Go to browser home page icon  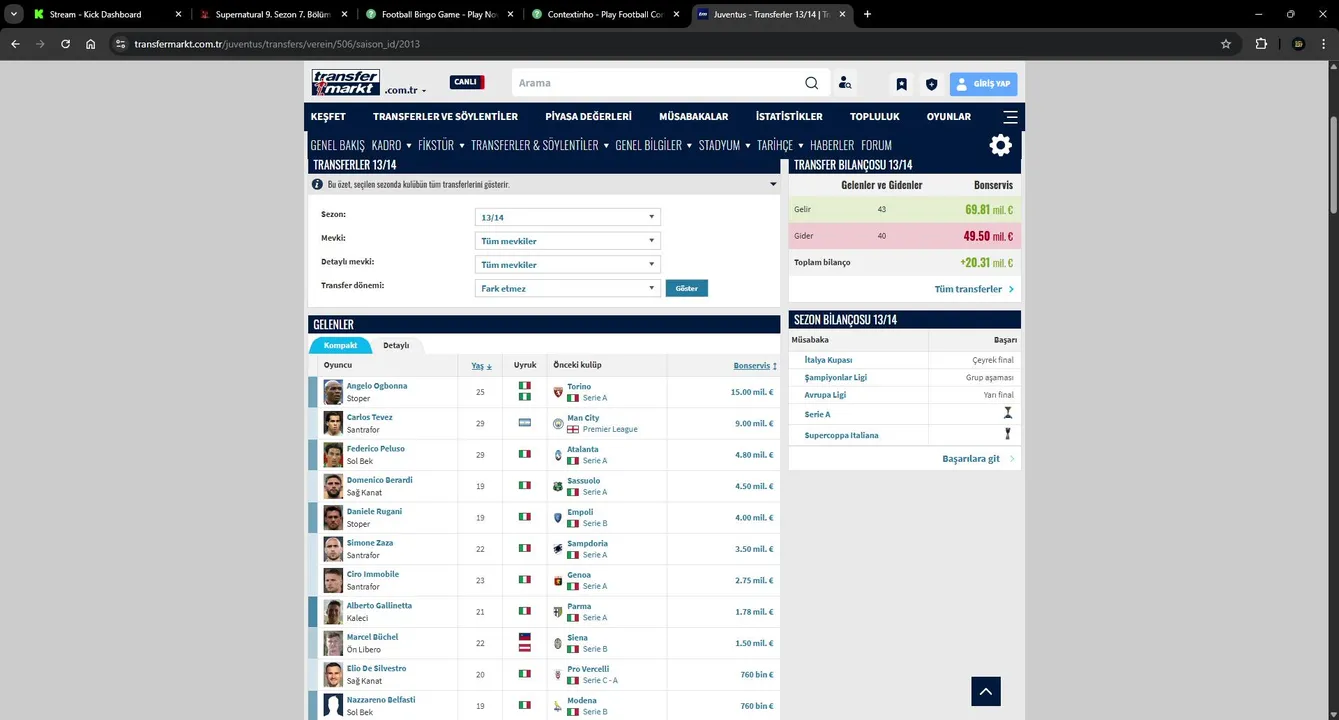coord(91,44)
